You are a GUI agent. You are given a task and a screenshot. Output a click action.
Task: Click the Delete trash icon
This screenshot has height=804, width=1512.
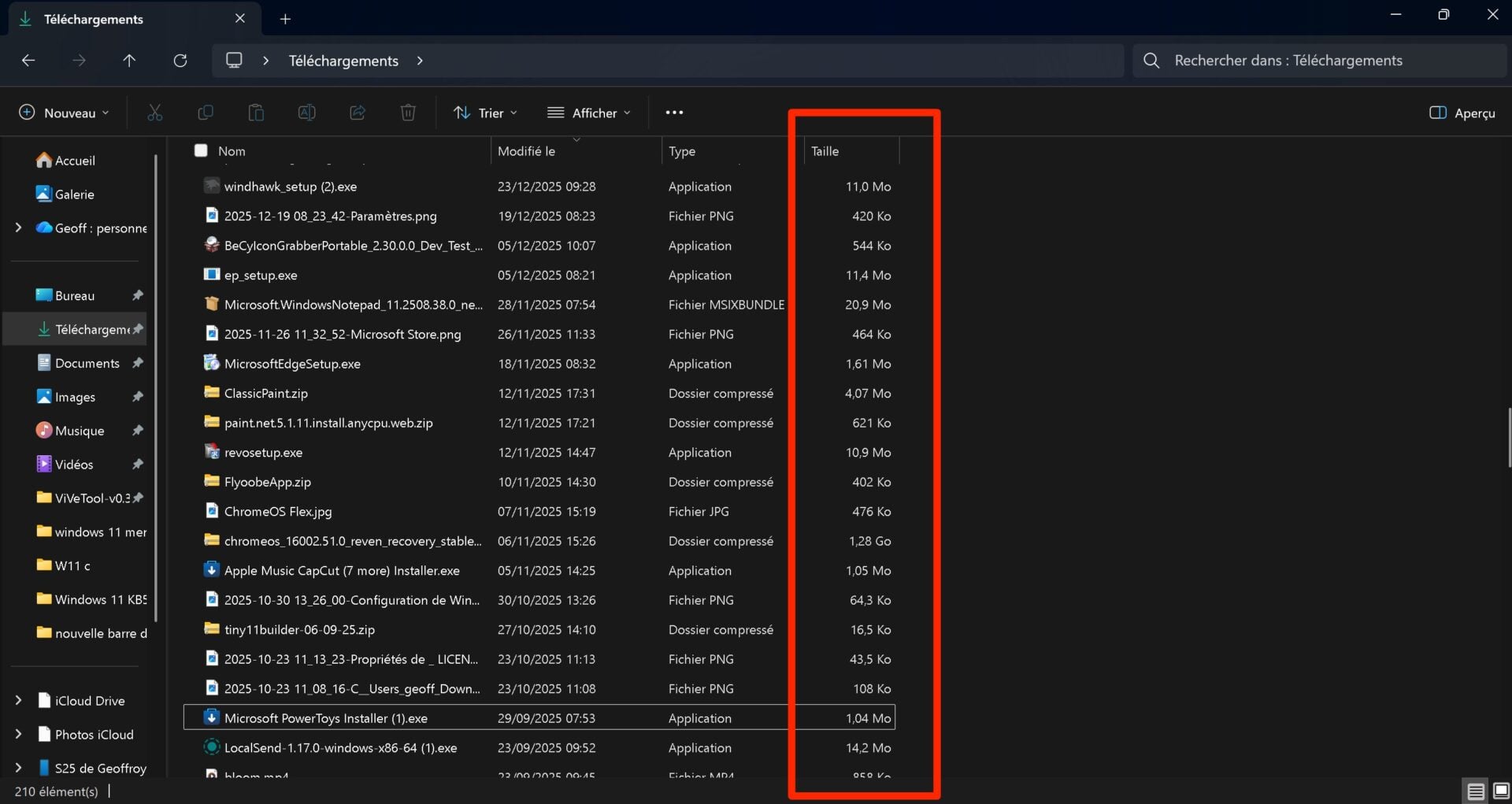[x=408, y=113]
